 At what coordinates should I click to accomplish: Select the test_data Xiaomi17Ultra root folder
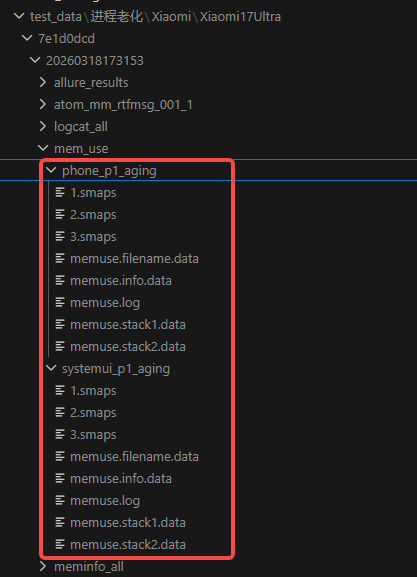(x=155, y=17)
